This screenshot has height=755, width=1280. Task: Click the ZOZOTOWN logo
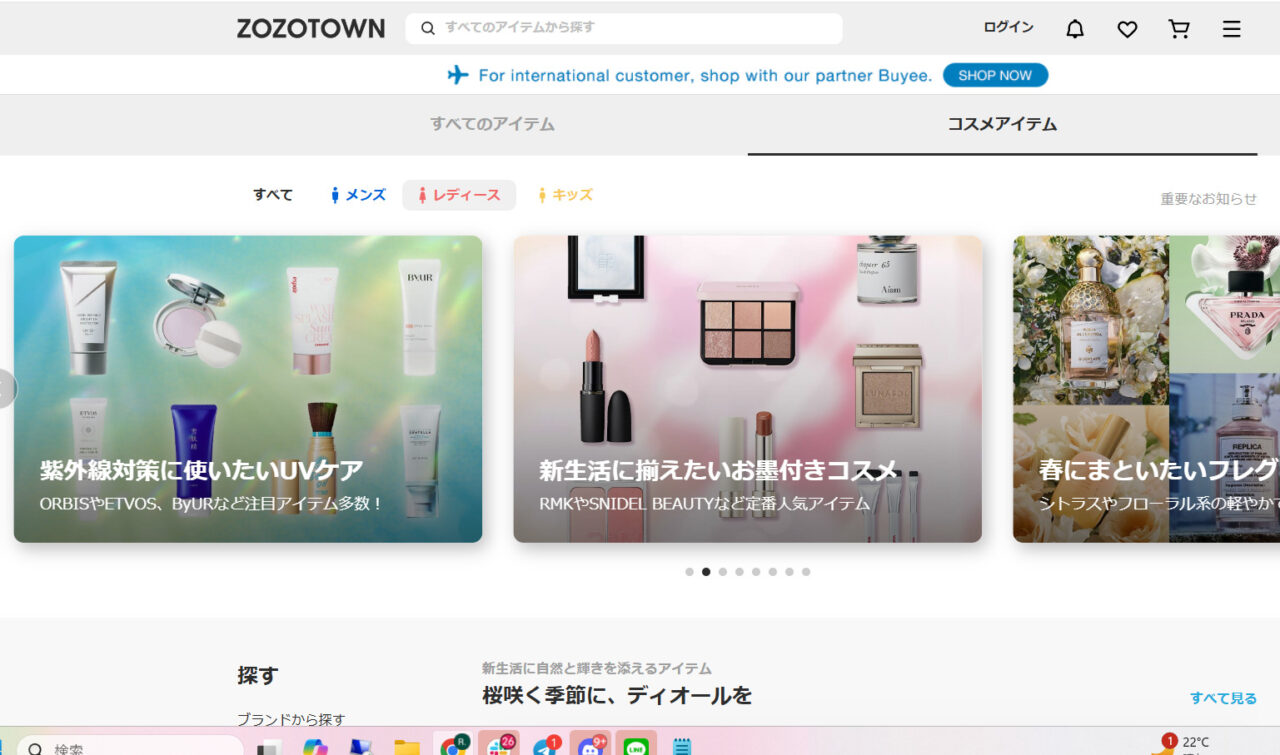pos(311,28)
